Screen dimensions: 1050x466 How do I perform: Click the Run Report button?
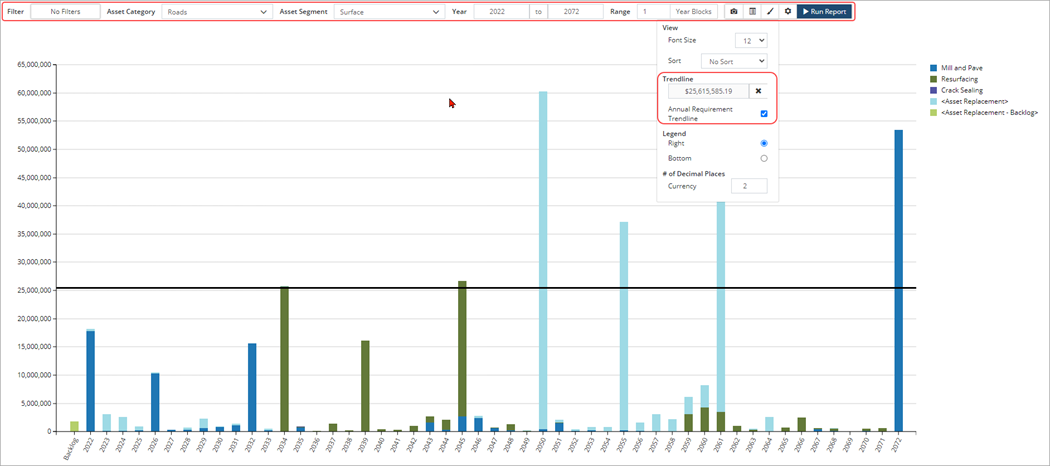824,11
